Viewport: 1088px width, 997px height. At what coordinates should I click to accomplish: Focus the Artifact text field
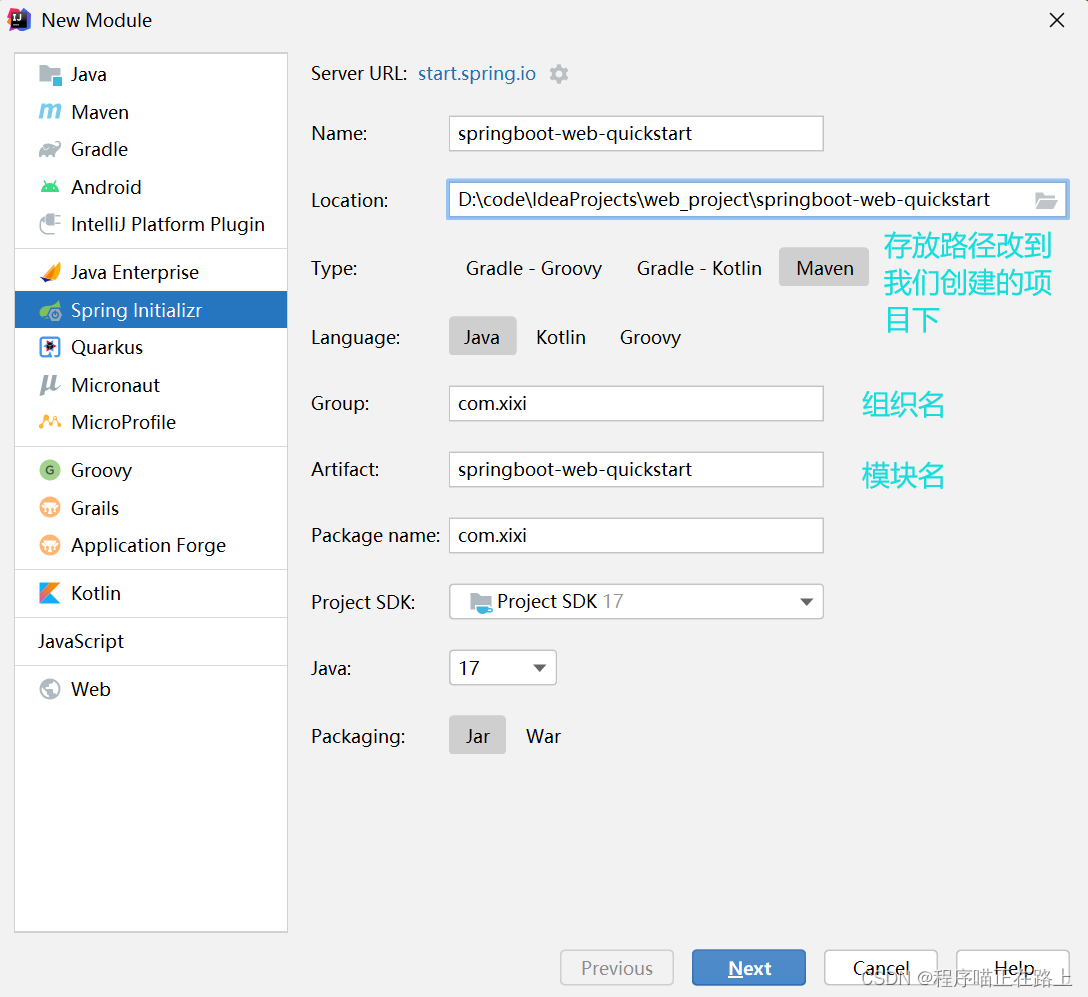(636, 470)
